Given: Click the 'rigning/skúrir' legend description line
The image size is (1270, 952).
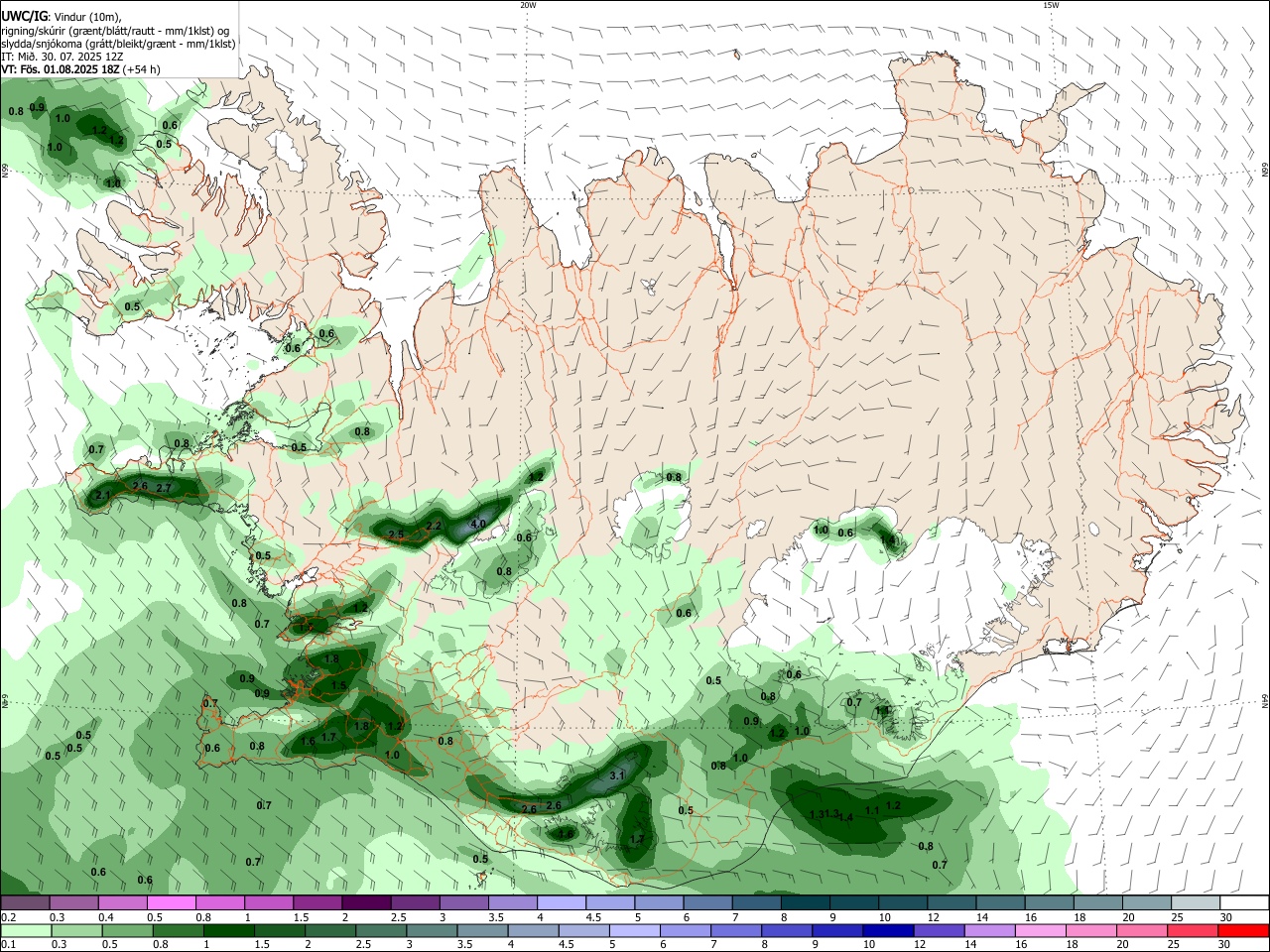Looking at the screenshot, I should pos(115,31).
